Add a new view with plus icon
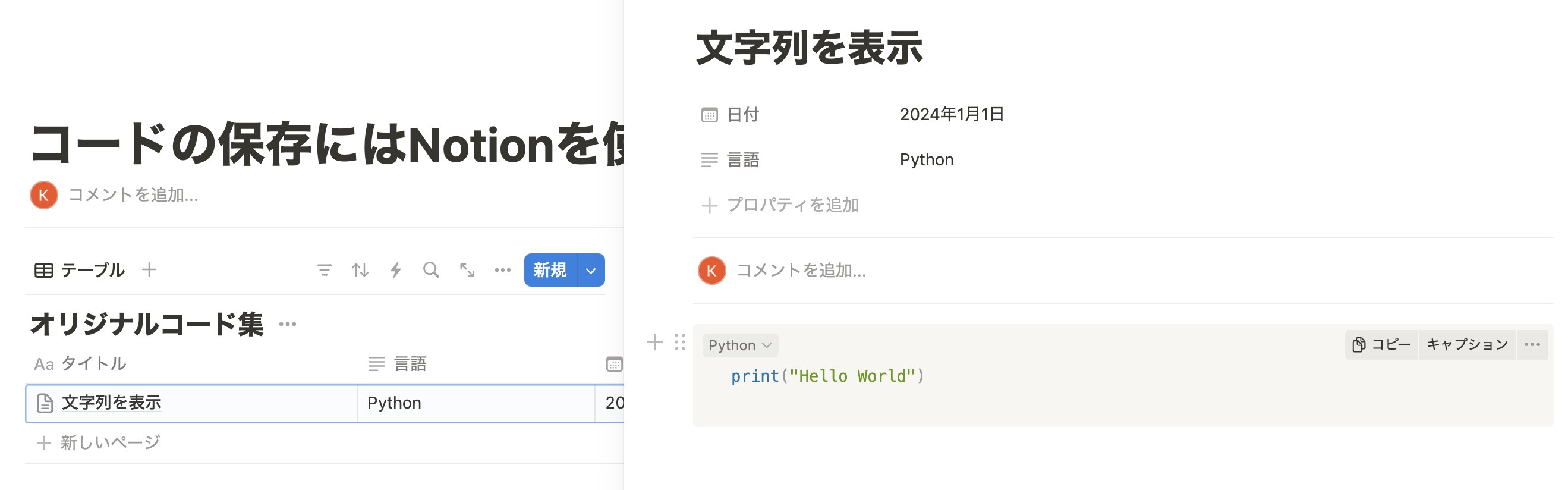The height and width of the screenshot is (490, 1568). (149, 269)
